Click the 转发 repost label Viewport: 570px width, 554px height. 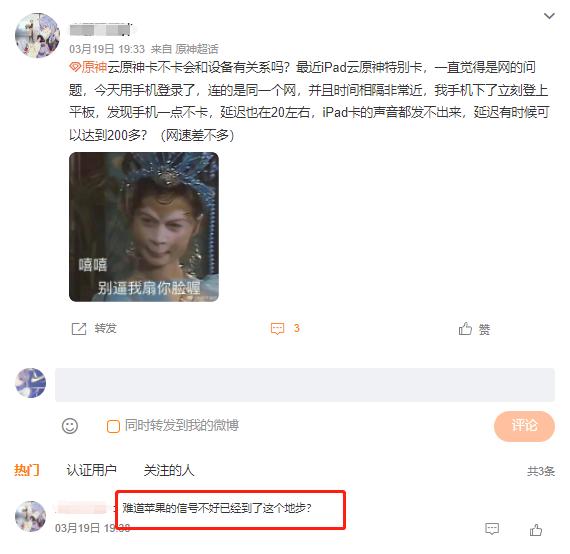click(105, 328)
